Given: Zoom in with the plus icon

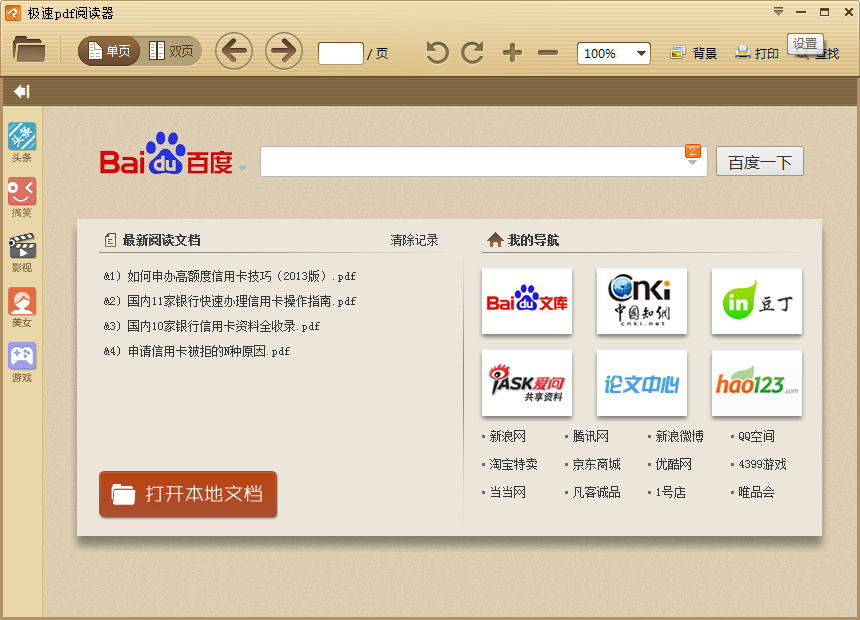Looking at the screenshot, I should [512, 53].
